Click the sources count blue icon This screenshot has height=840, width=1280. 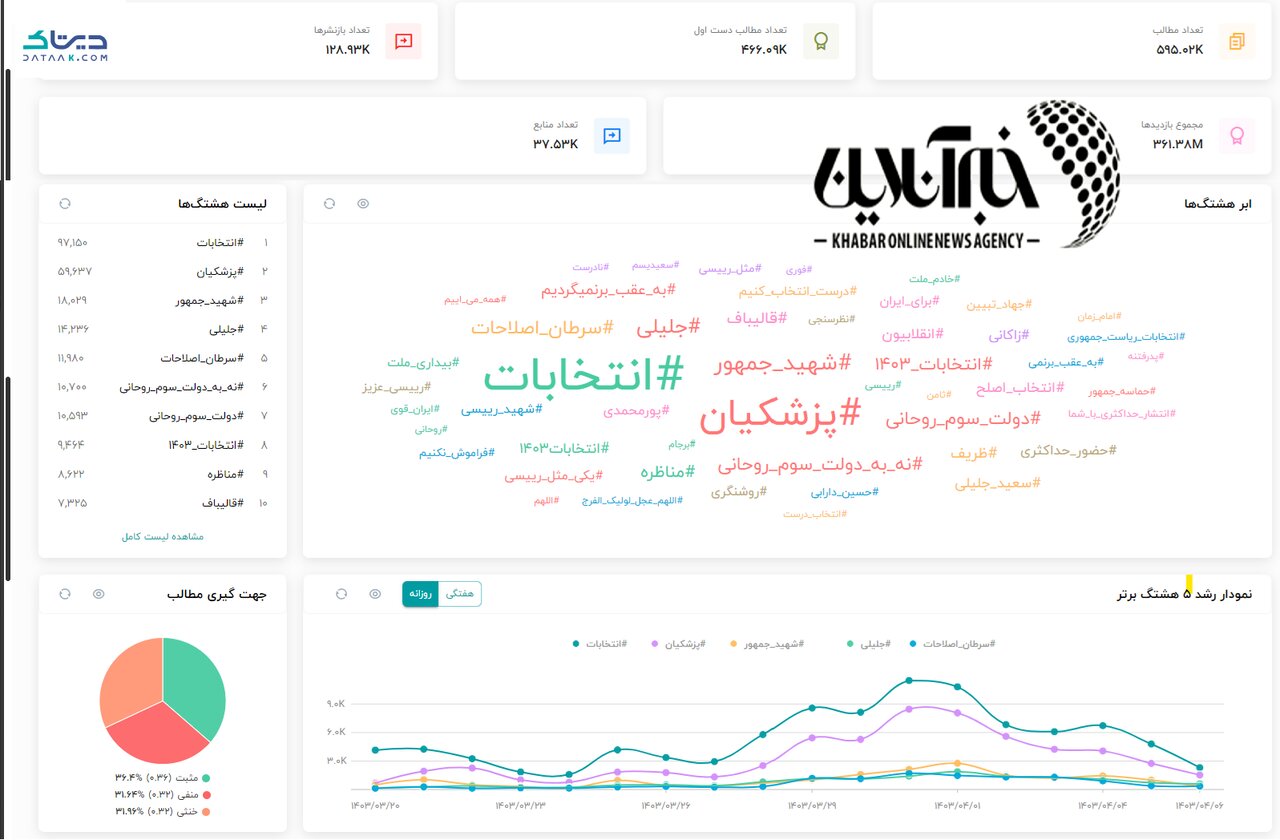[611, 135]
